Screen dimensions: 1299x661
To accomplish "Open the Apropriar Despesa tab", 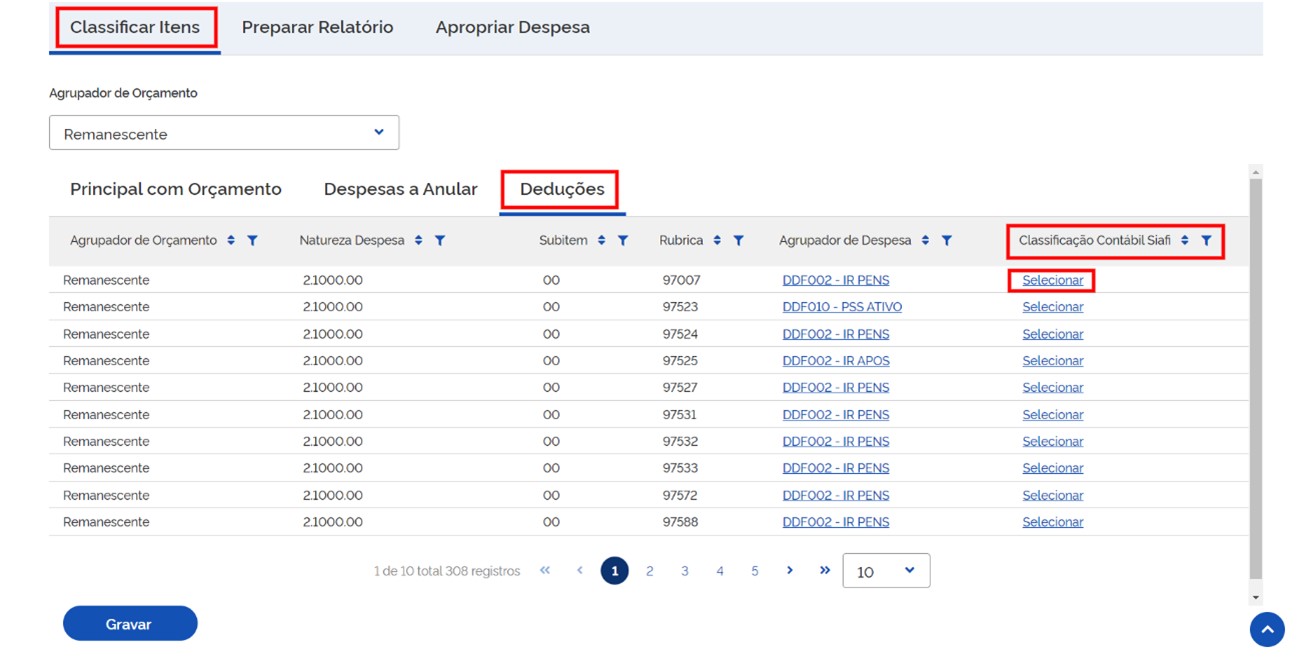I will (x=512, y=28).
